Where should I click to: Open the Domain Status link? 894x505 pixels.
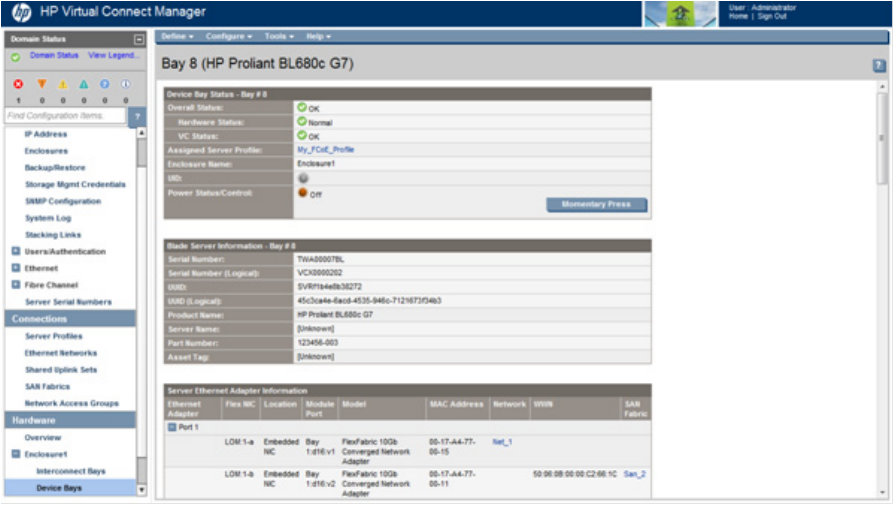(54, 55)
